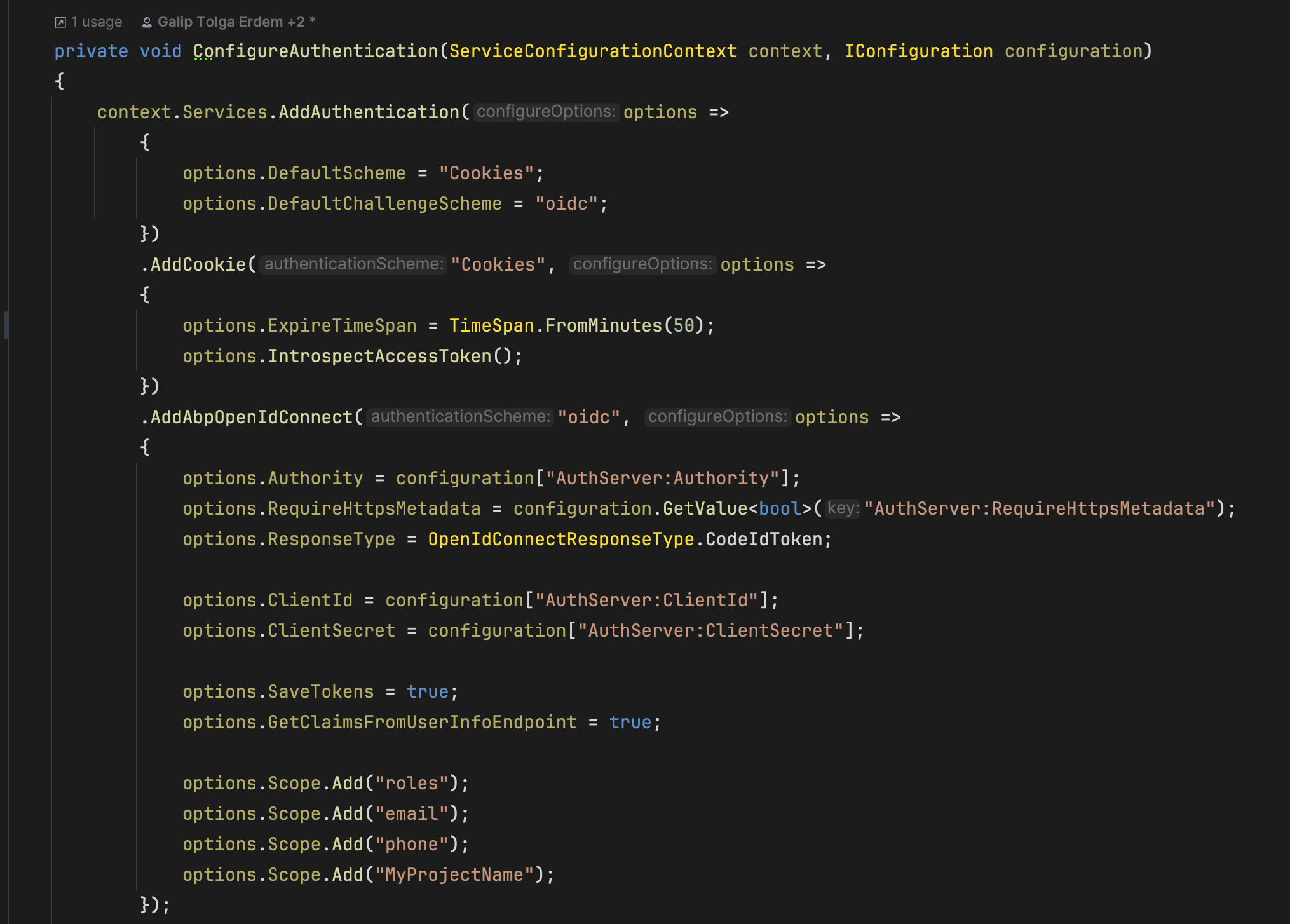Click the authenticationScheme hint in the AddCookie call

pos(353,264)
